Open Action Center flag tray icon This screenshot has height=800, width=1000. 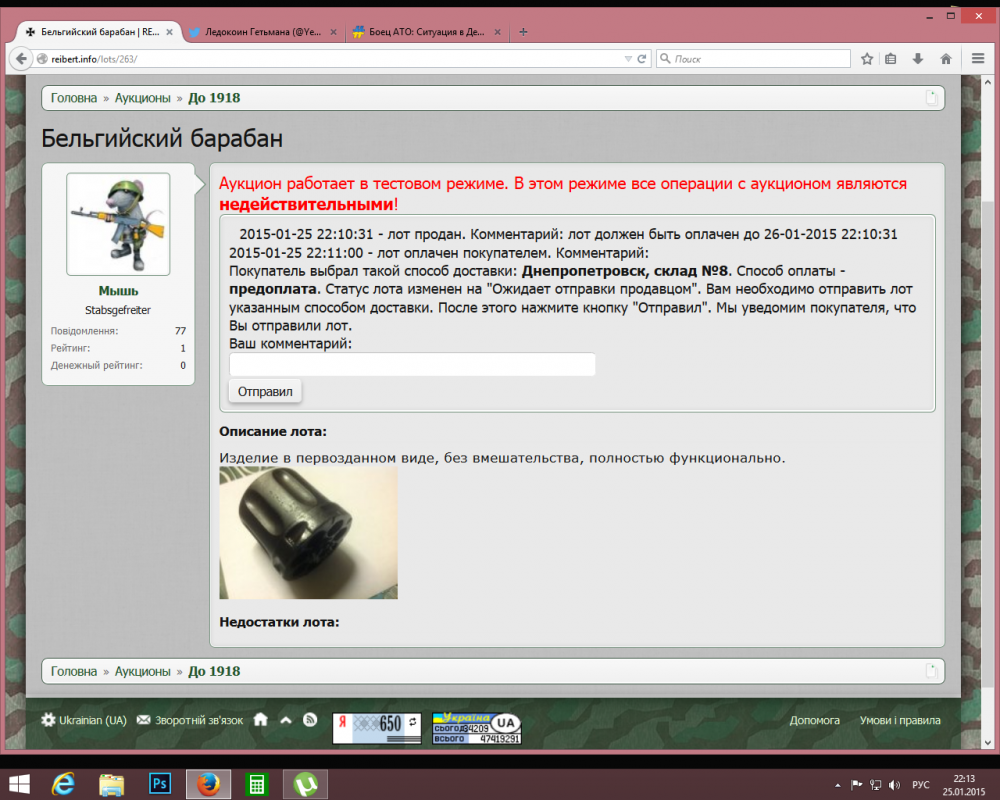coord(857,785)
